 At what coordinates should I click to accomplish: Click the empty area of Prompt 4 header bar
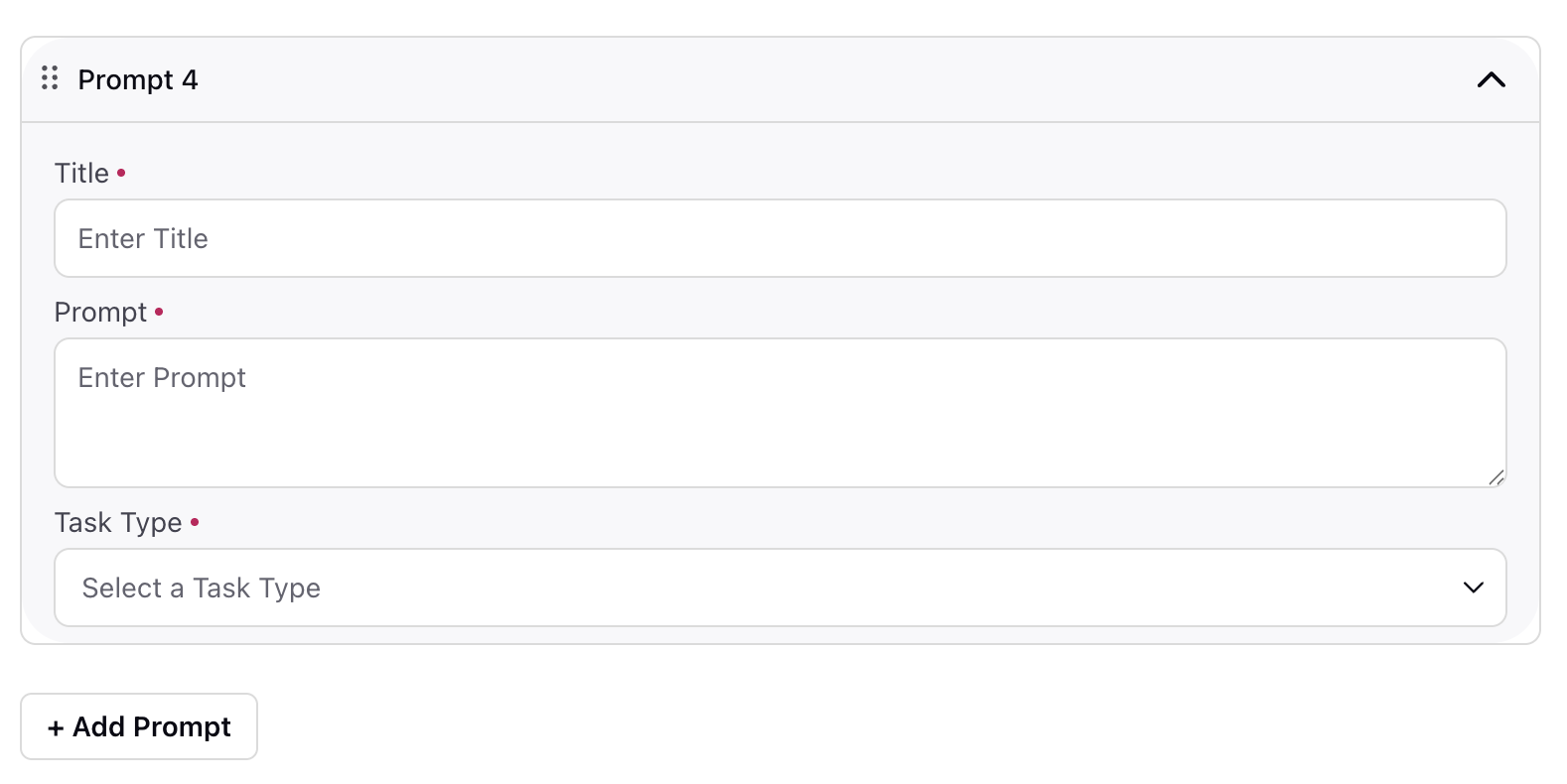point(834,79)
